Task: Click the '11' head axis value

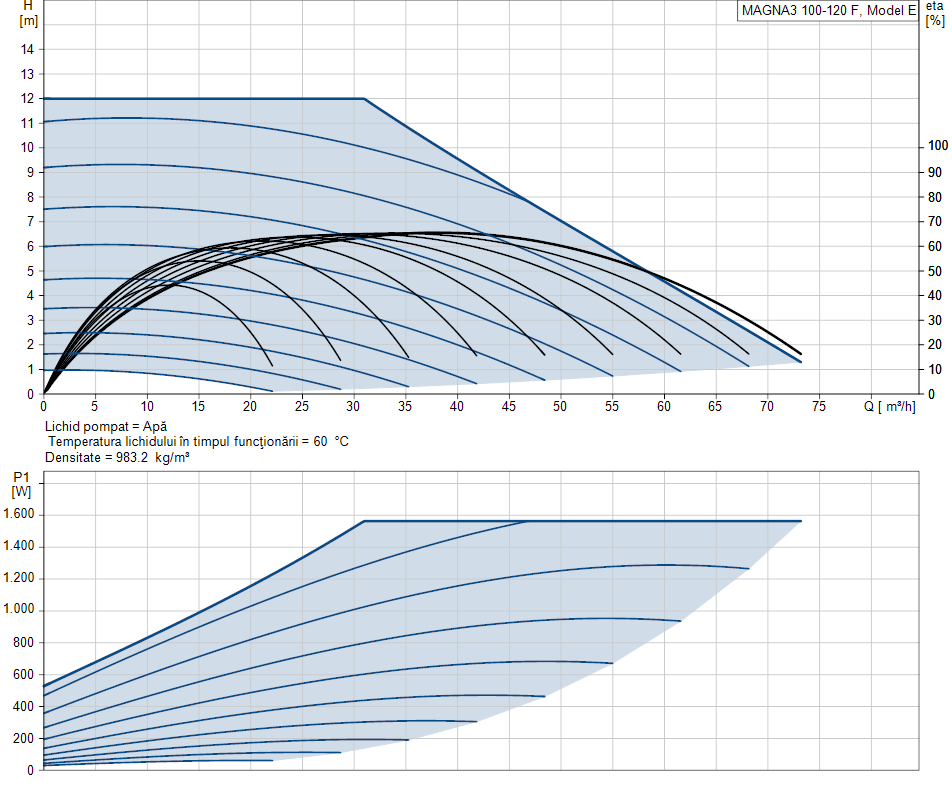Action: point(27,123)
